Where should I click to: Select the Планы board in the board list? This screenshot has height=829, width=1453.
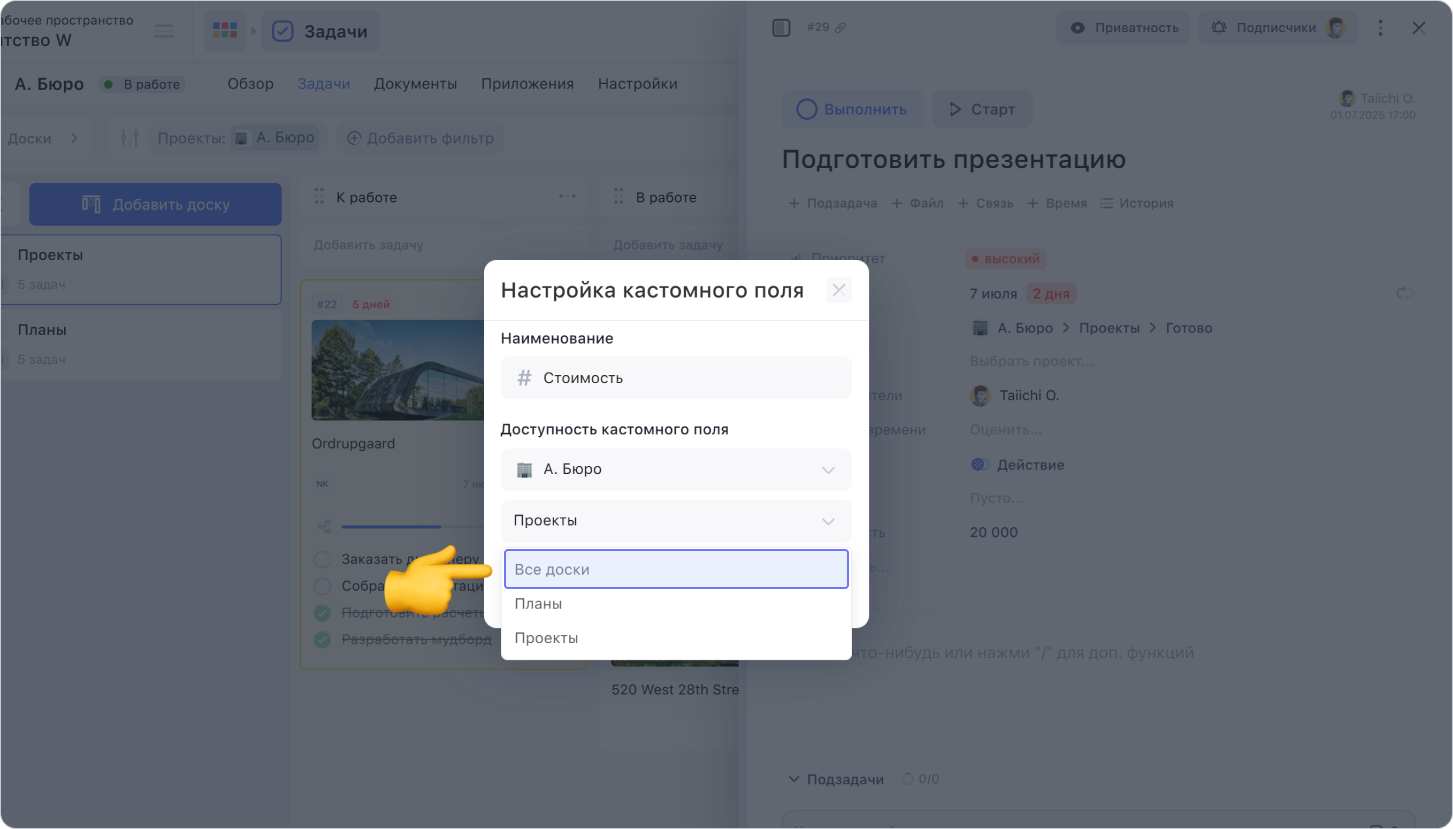(140, 344)
